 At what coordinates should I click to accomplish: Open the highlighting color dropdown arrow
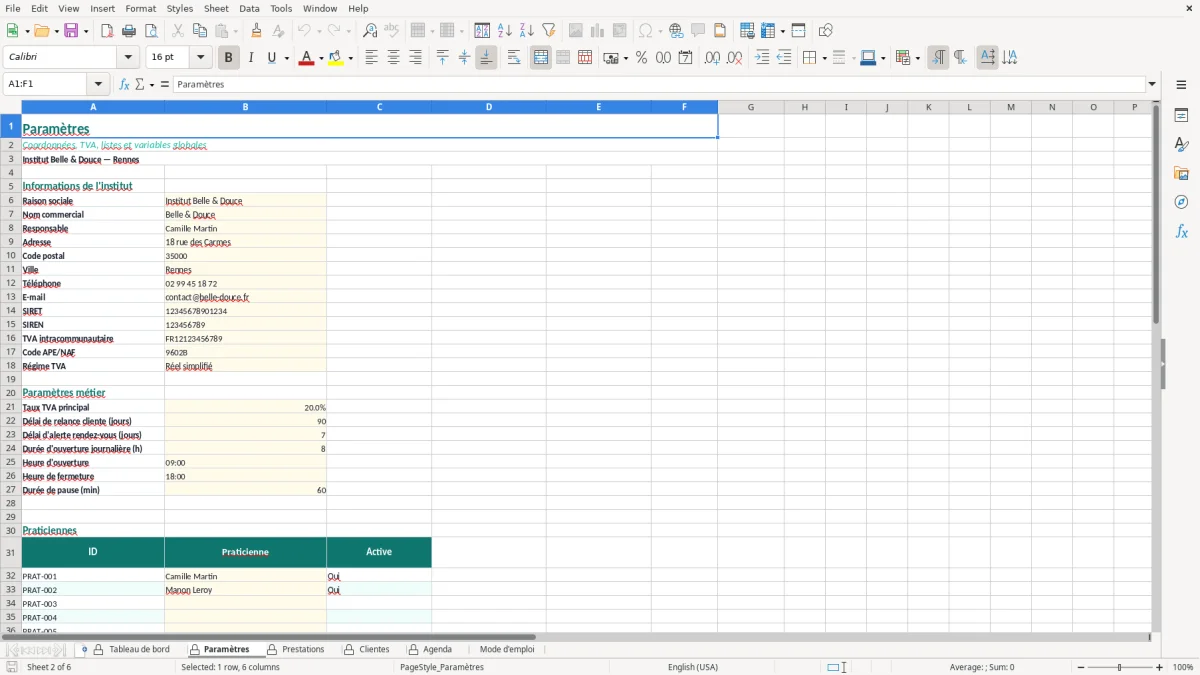coord(350,58)
